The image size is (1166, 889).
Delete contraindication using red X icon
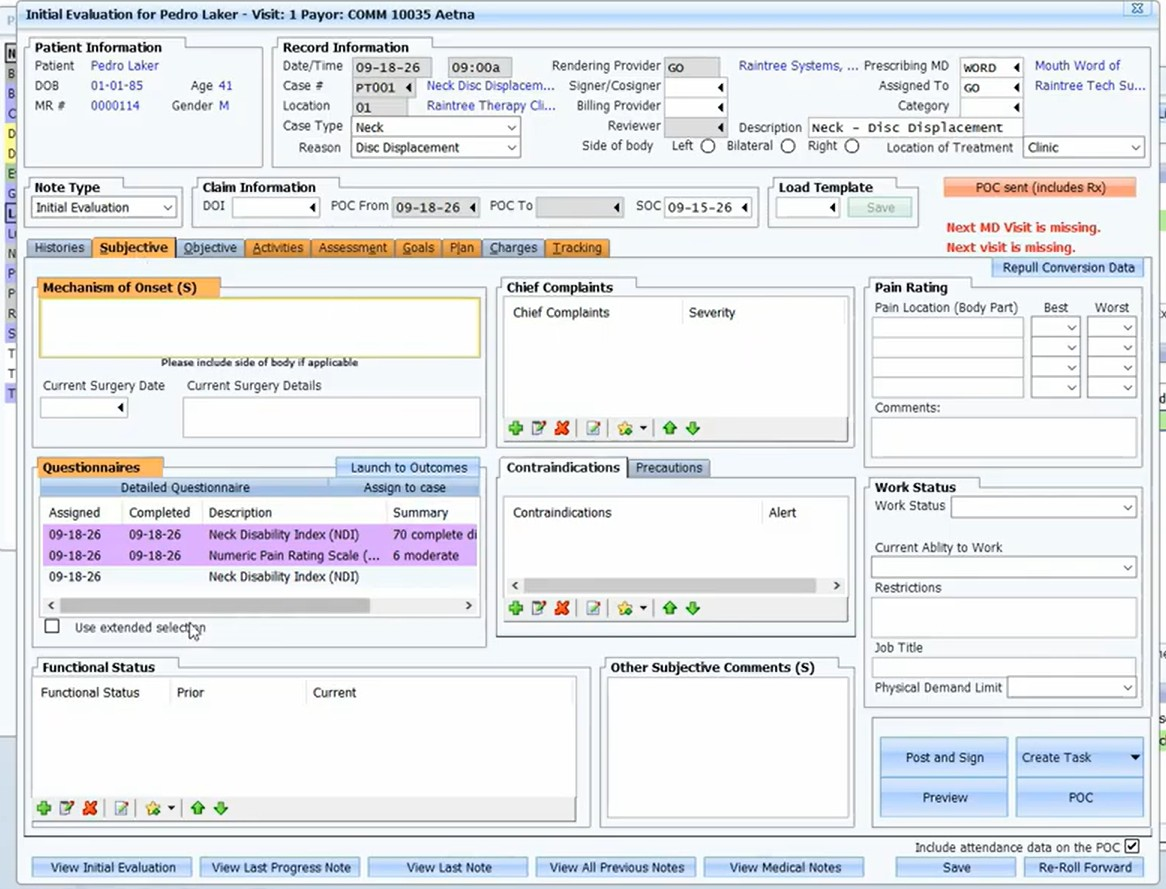pos(562,609)
